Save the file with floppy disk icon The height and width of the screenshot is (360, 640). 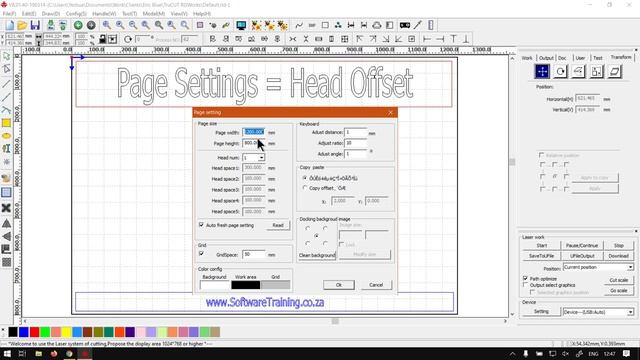pyautogui.click(x=35, y=25)
